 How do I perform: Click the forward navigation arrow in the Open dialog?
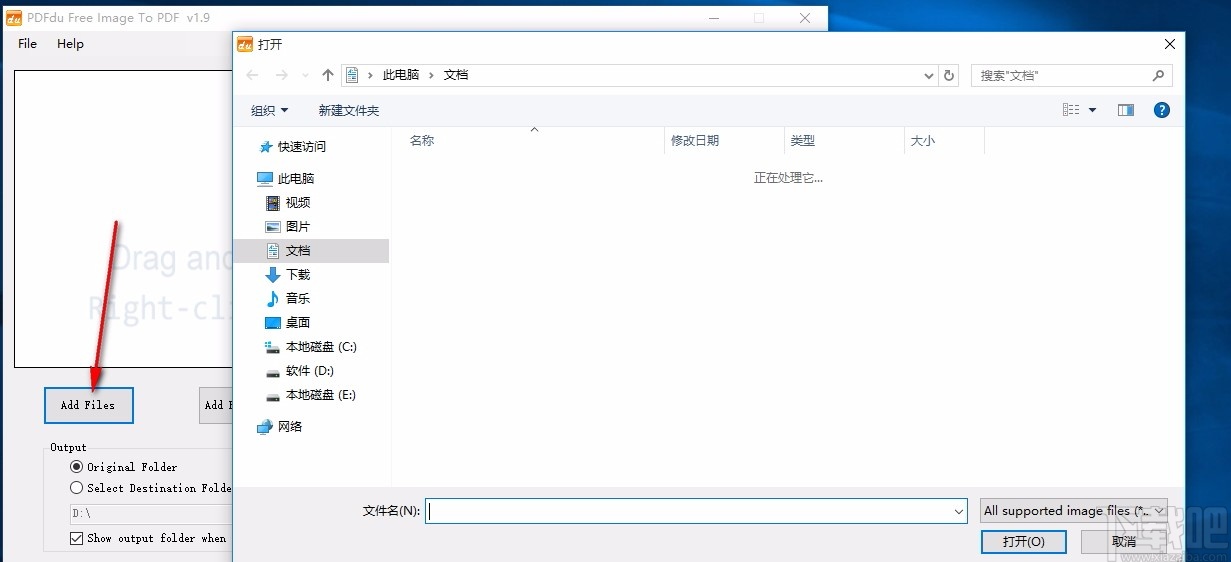click(x=282, y=75)
